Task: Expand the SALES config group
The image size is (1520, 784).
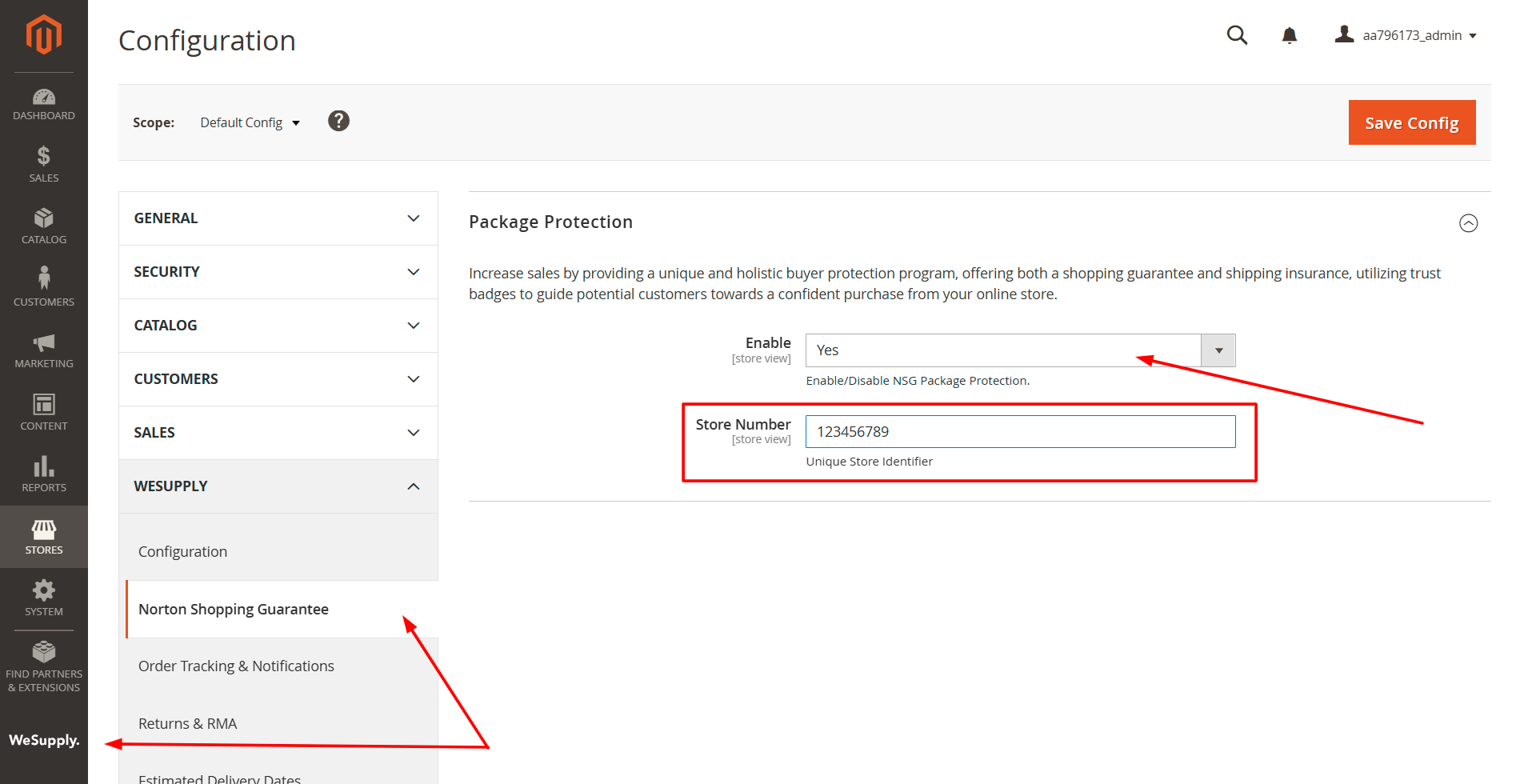Action: pos(278,433)
